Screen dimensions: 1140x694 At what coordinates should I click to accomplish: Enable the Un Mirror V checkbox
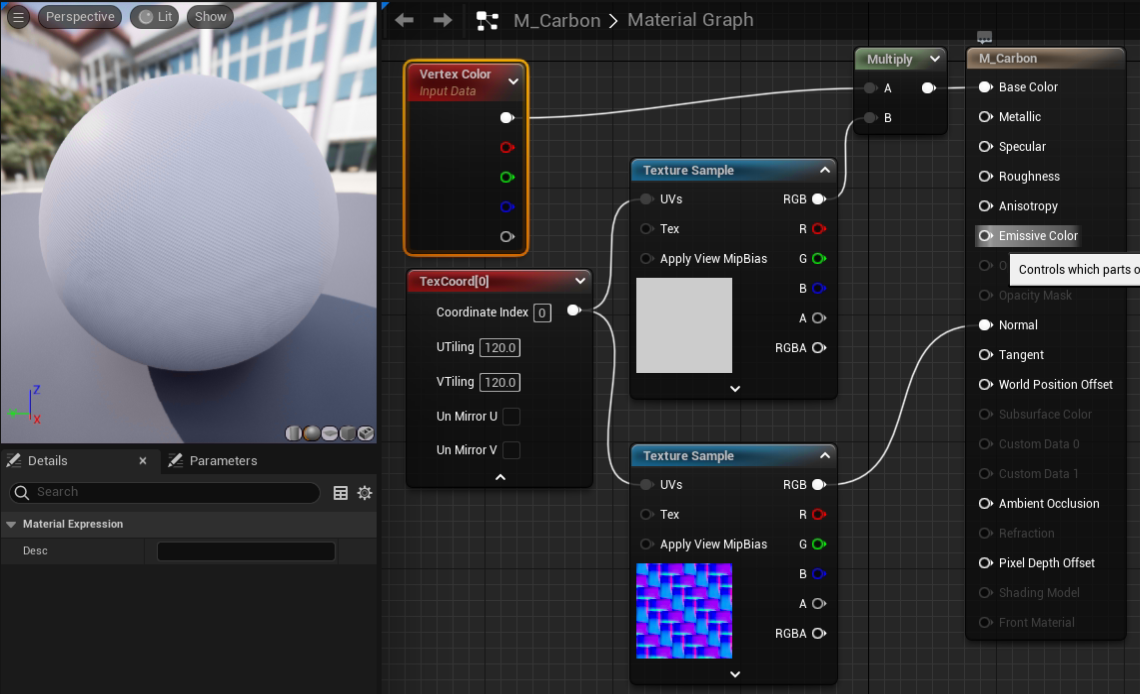click(x=513, y=450)
